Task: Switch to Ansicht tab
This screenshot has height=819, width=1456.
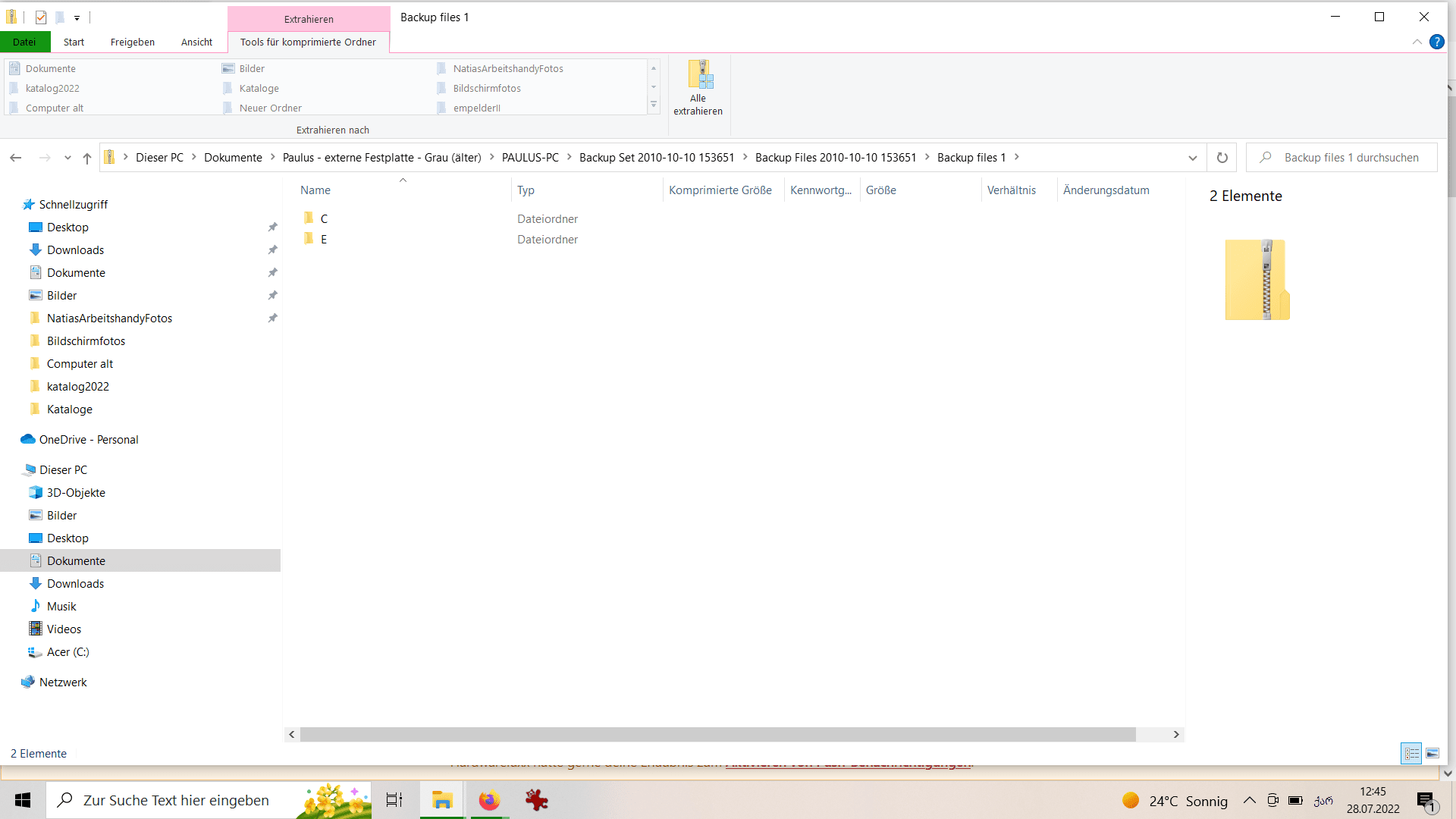Action: point(197,42)
